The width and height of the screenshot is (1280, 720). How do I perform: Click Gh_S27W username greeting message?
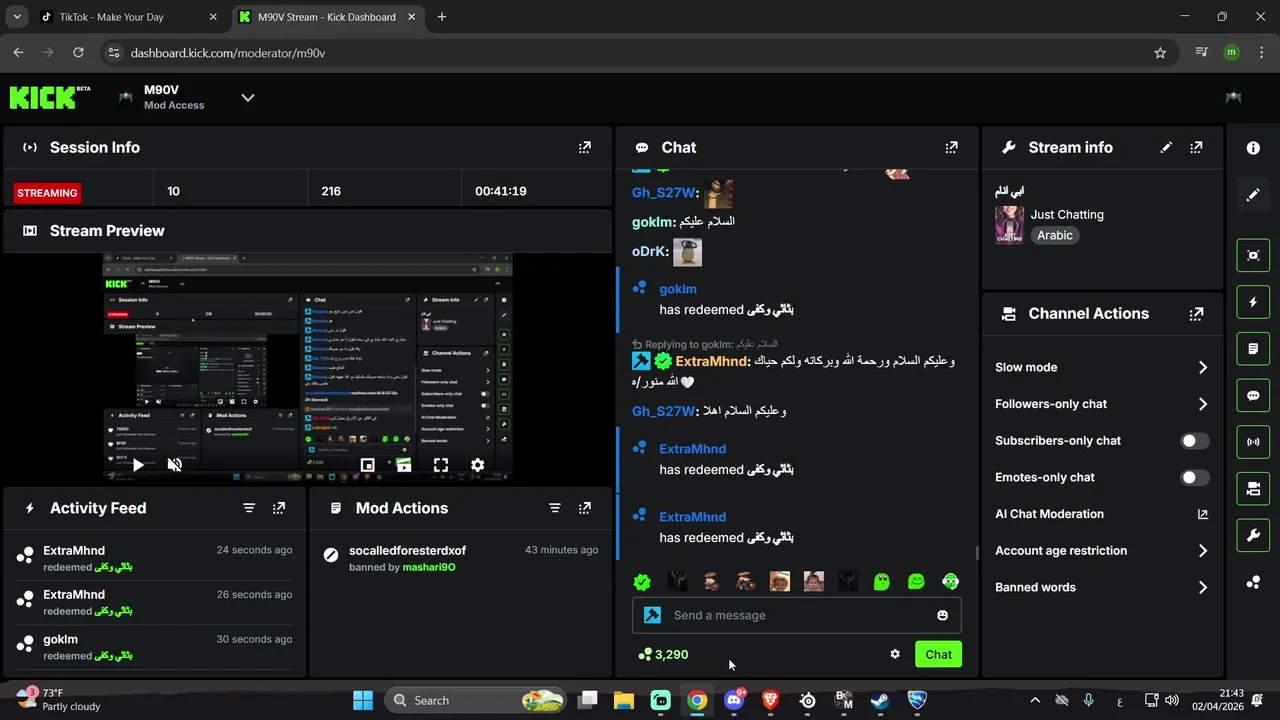(x=663, y=411)
